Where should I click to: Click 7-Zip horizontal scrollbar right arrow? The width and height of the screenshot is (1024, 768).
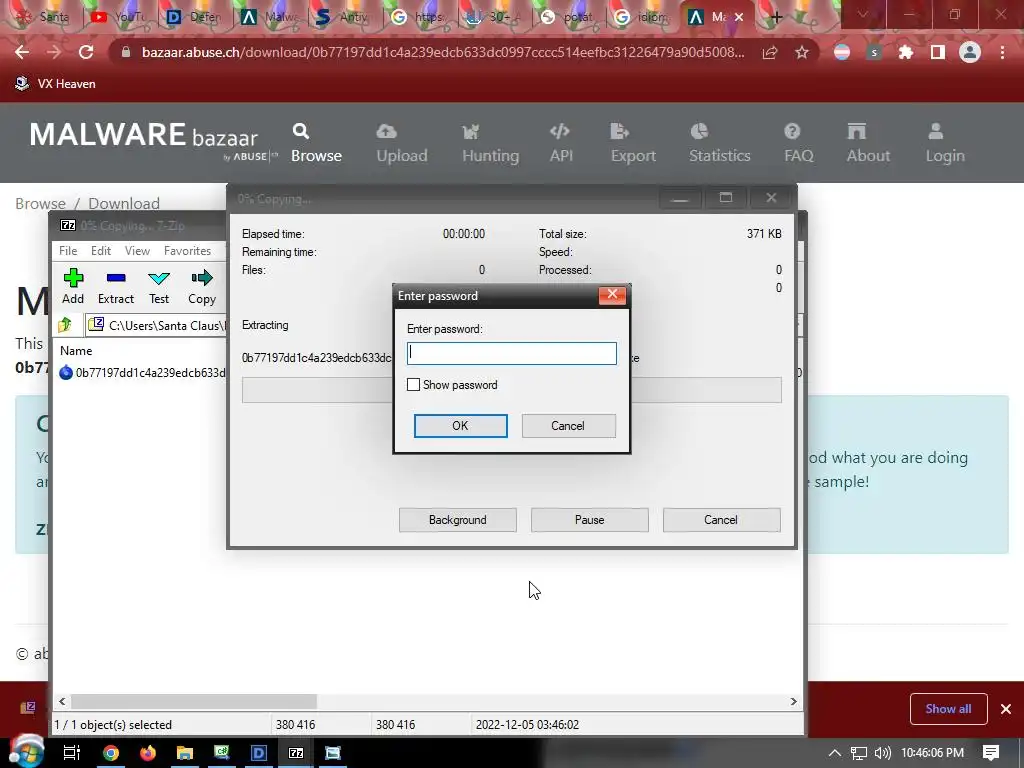(x=793, y=701)
